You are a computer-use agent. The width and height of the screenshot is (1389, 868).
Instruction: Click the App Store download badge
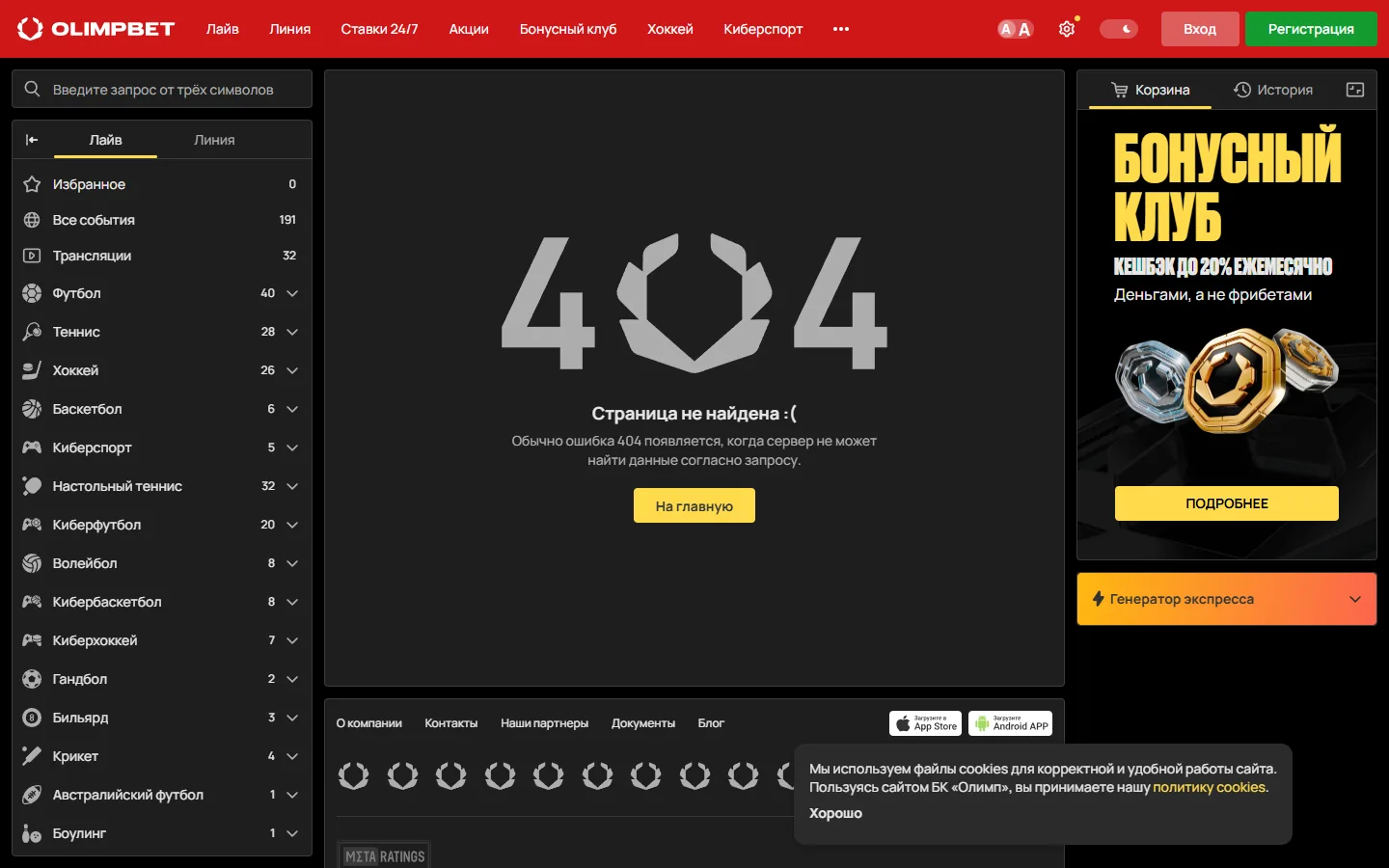point(925,723)
